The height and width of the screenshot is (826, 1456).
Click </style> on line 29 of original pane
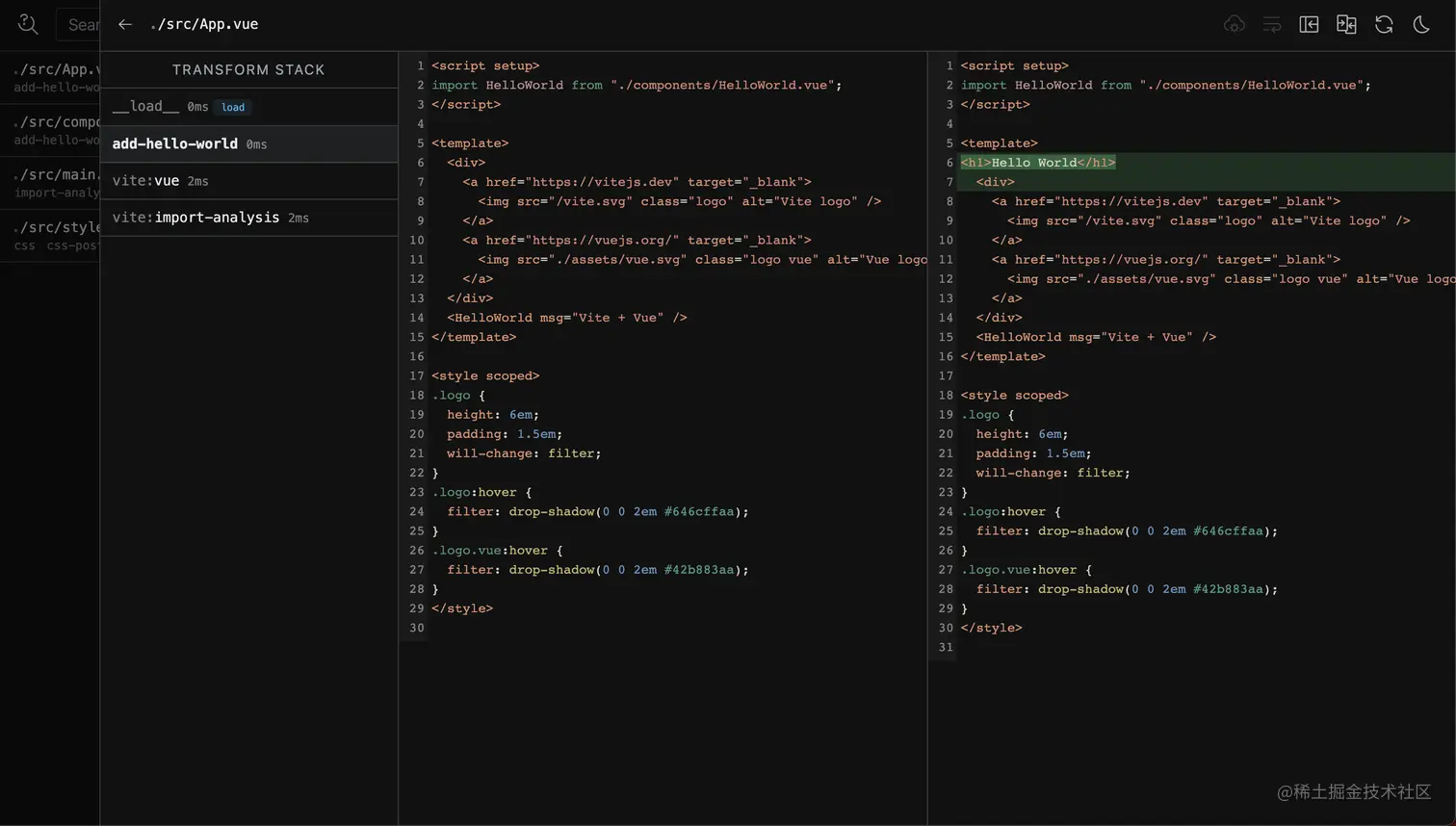pos(462,608)
